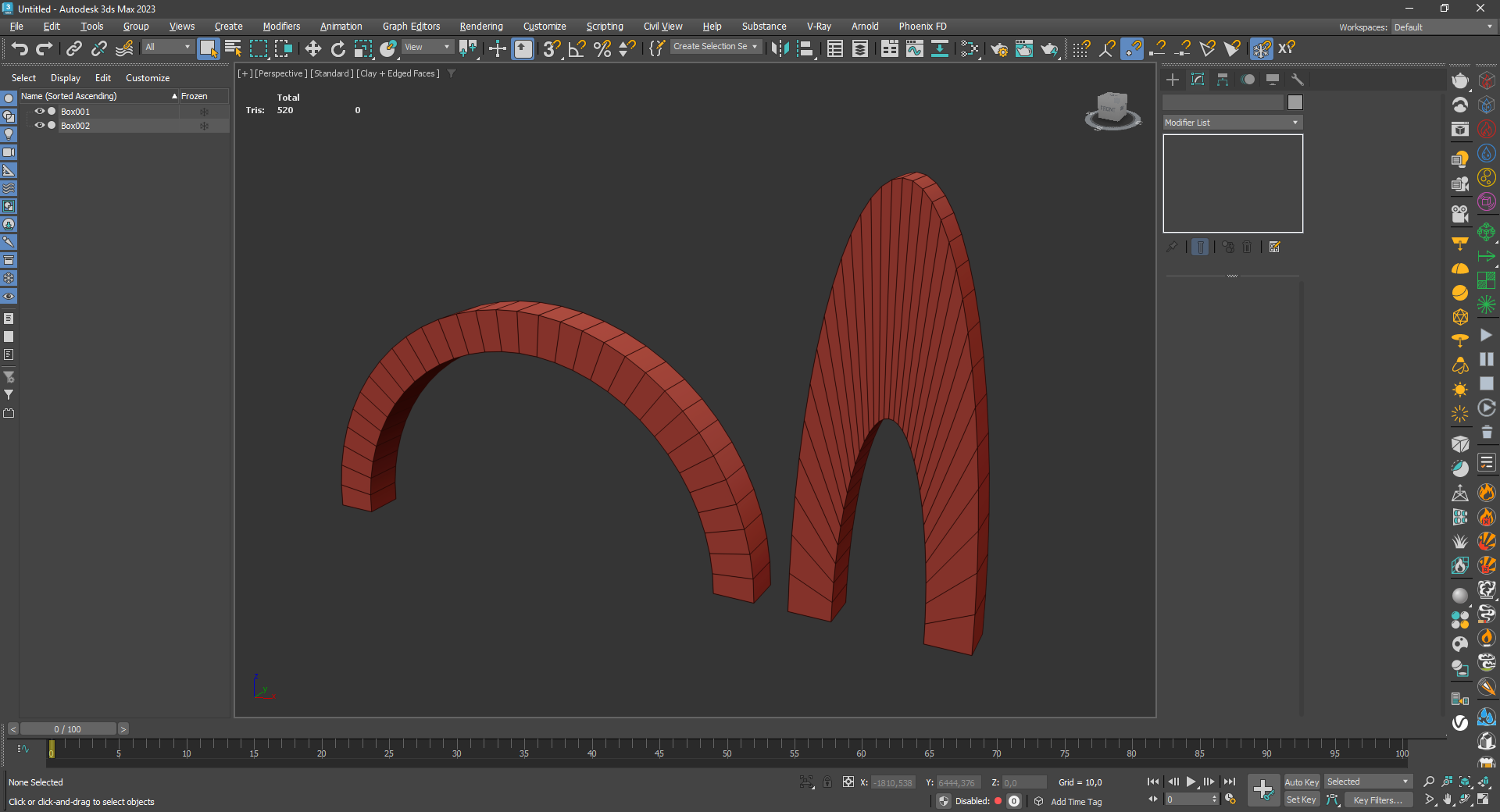Select the Move tool in toolbar
1500x812 pixels.
(312, 49)
